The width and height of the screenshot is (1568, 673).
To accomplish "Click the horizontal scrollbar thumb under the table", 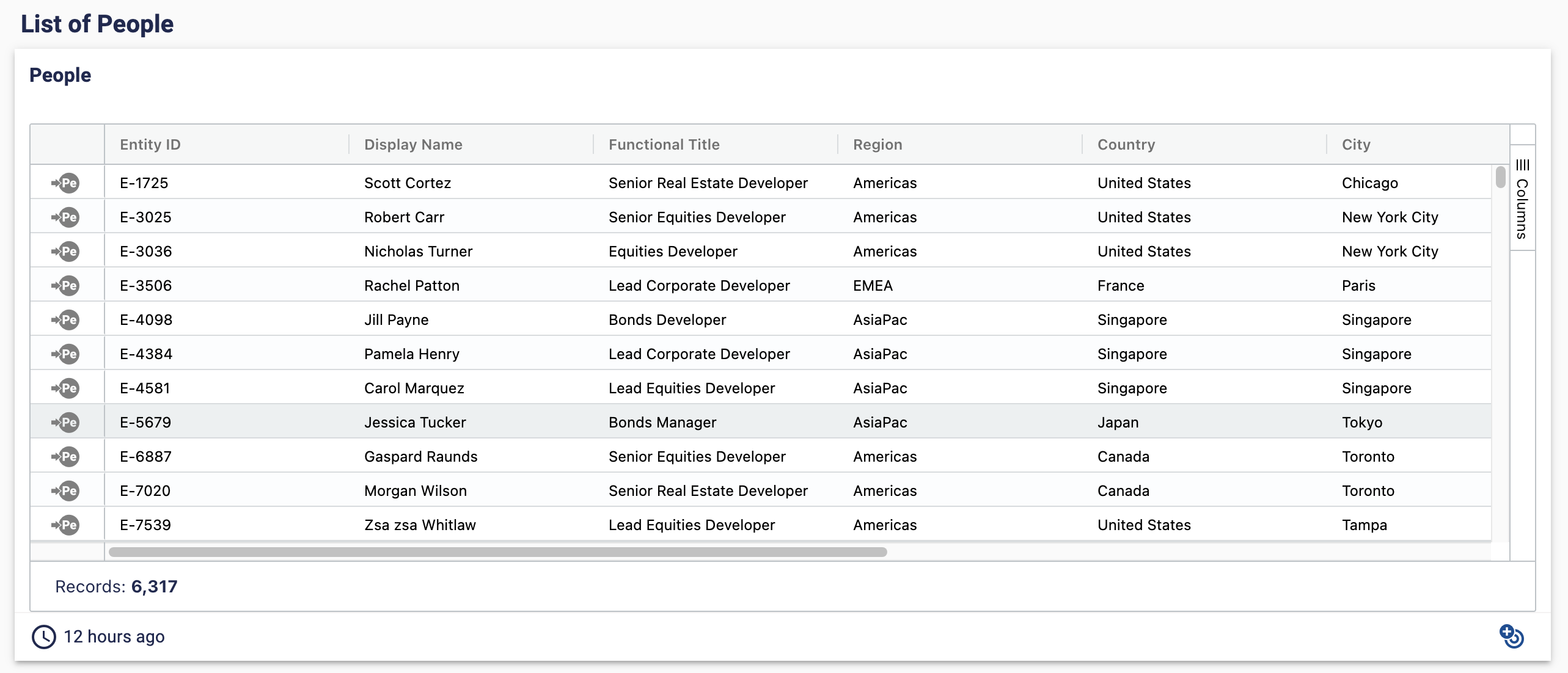I will [497, 552].
